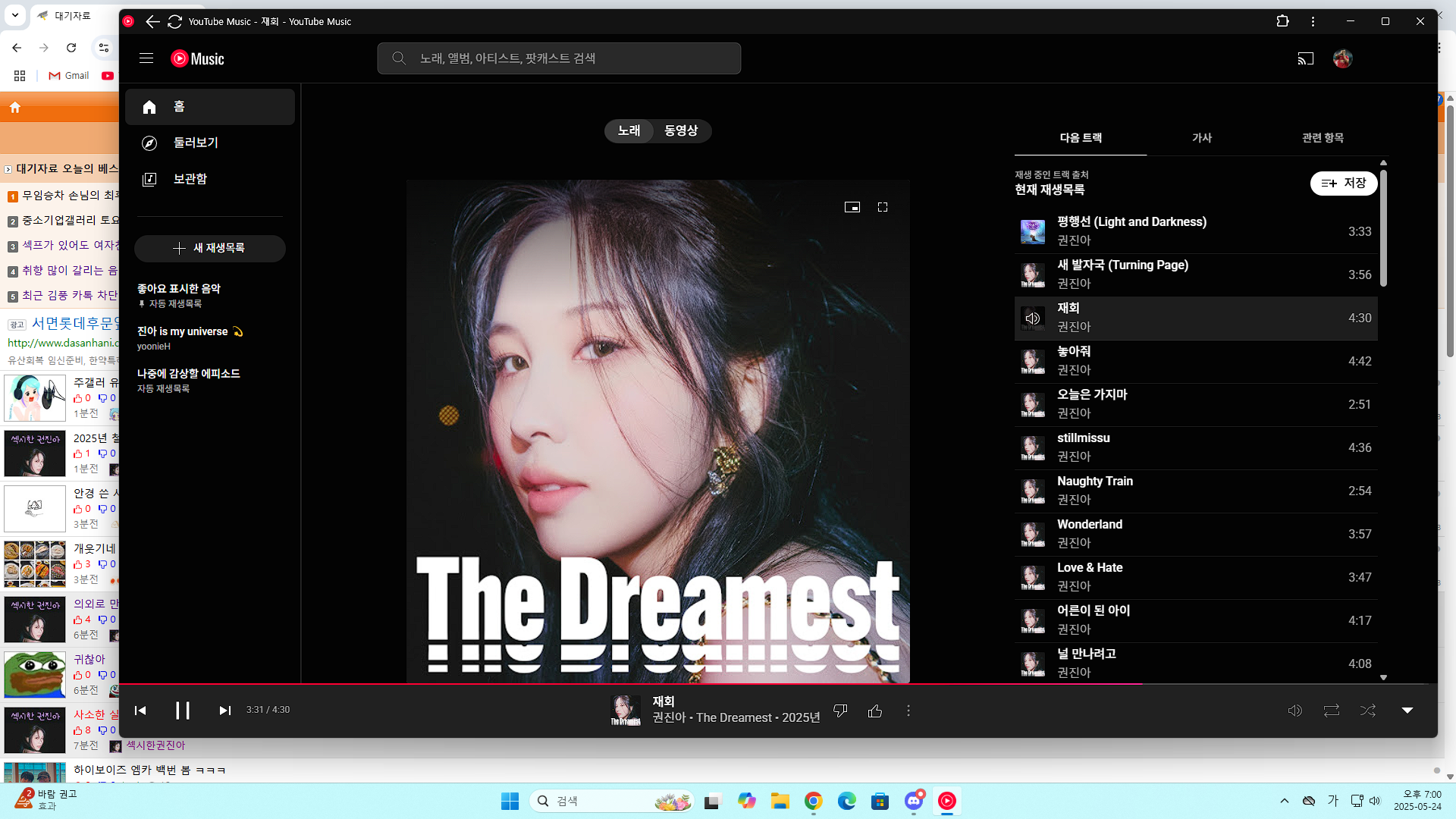Open 둘러보기 in sidebar
This screenshot has width=1456, height=819.
[210, 143]
